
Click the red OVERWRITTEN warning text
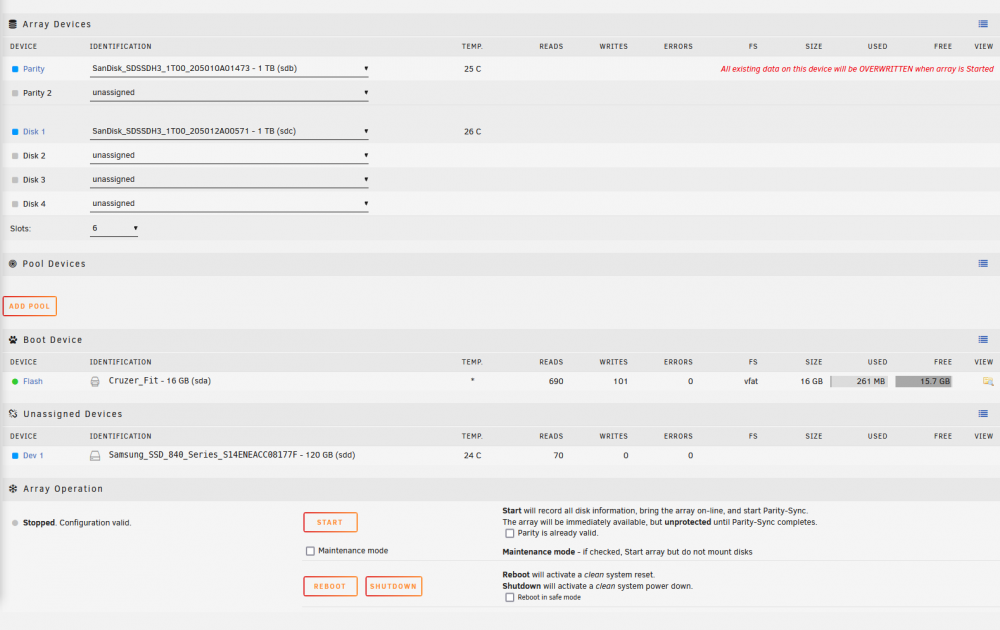point(857,69)
